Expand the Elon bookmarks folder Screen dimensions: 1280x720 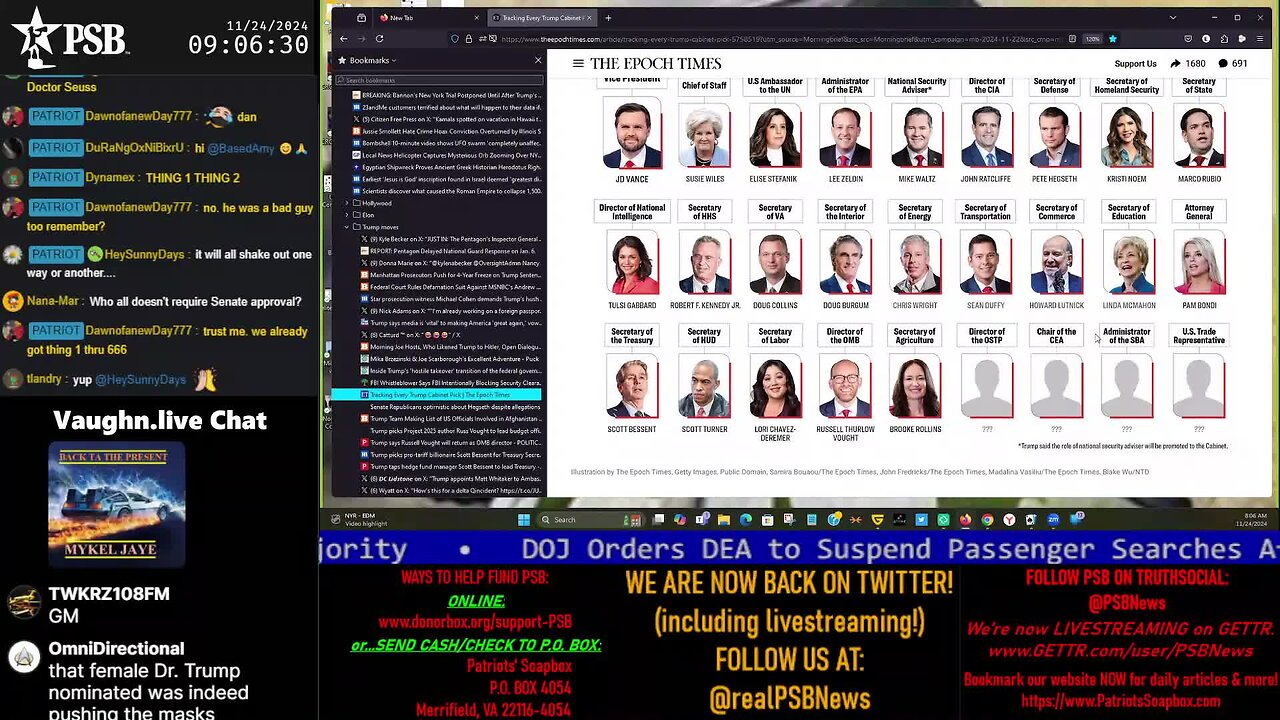point(347,215)
